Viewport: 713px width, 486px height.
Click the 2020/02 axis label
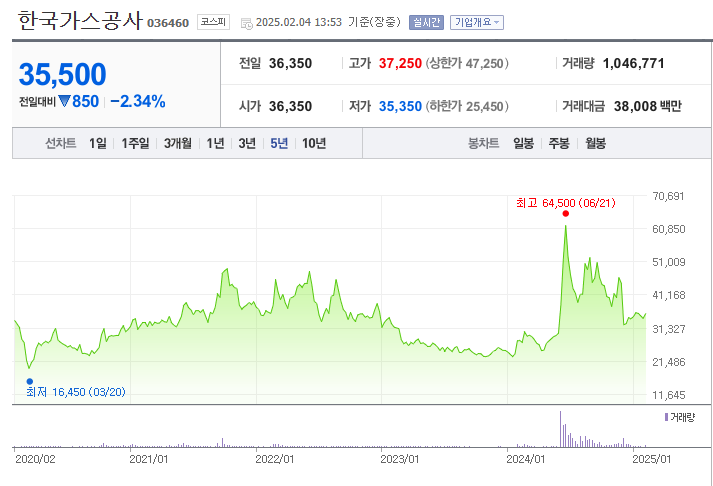click(35, 459)
